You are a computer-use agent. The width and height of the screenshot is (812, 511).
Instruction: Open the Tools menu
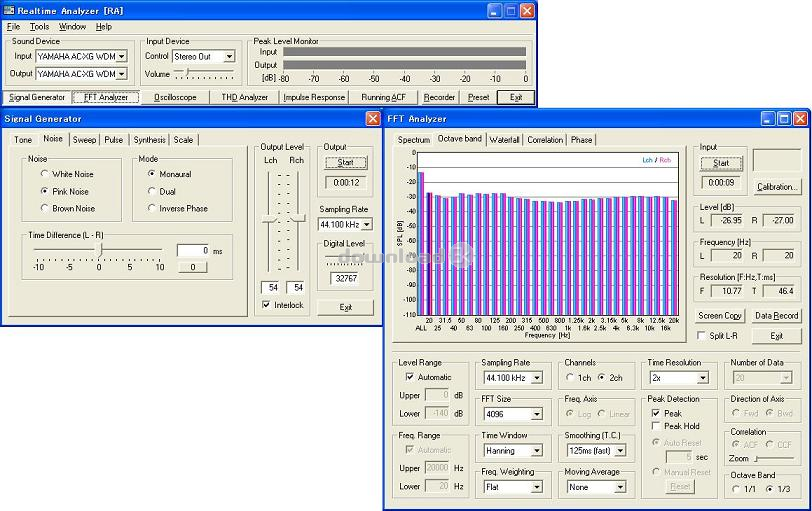pyautogui.click(x=39, y=26)
